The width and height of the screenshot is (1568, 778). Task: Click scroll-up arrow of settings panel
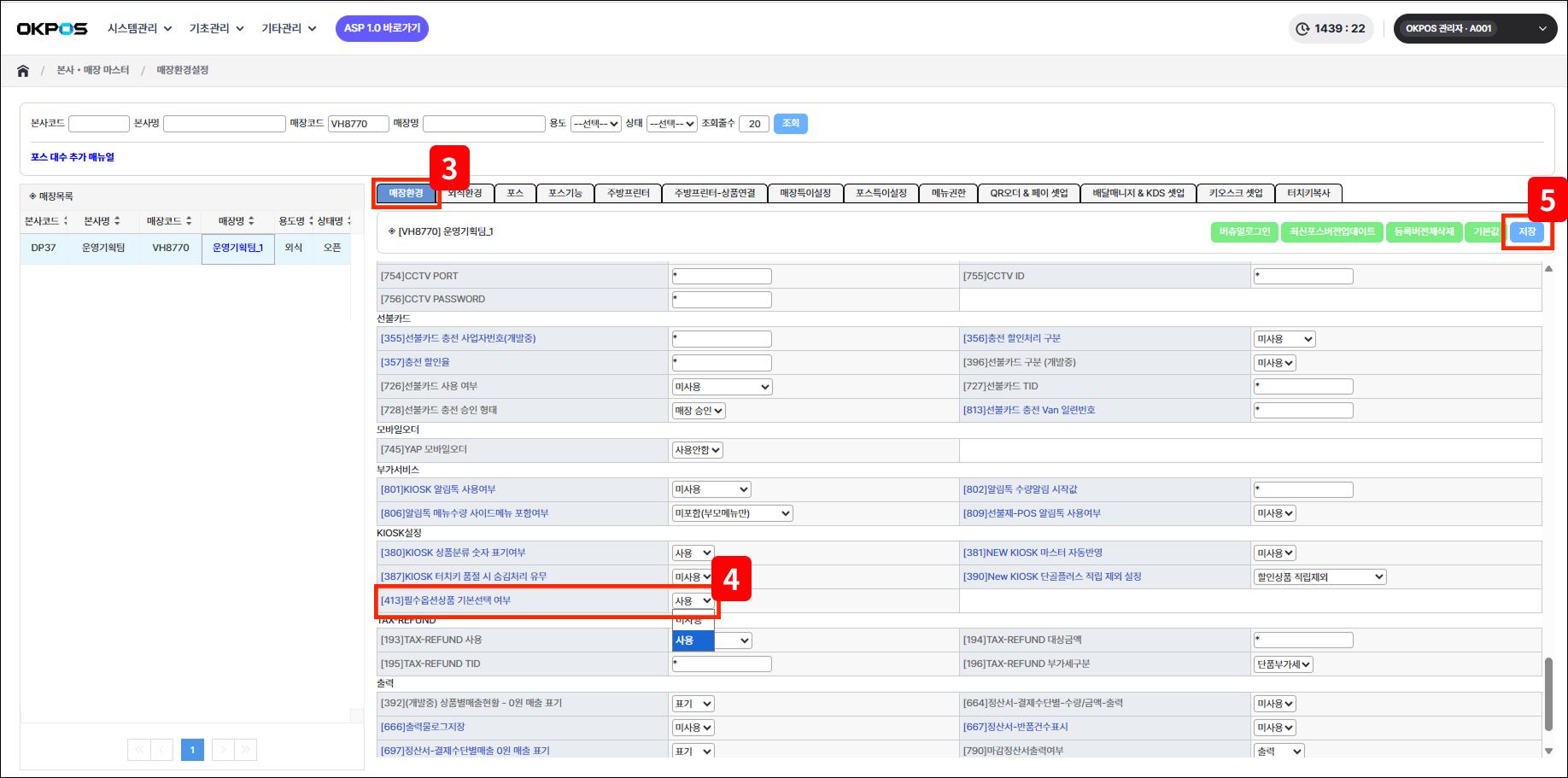tap(1548, 269)
